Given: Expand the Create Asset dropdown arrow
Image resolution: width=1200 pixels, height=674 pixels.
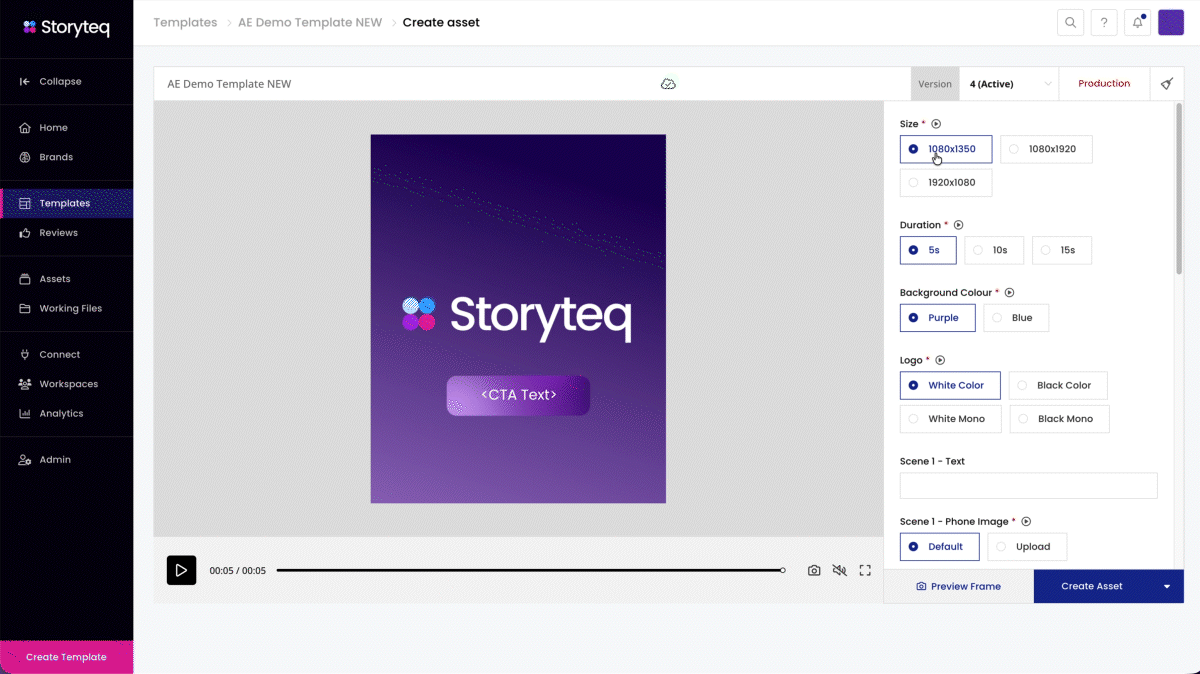Looking at the screenshot, I should click(1167, 587).
